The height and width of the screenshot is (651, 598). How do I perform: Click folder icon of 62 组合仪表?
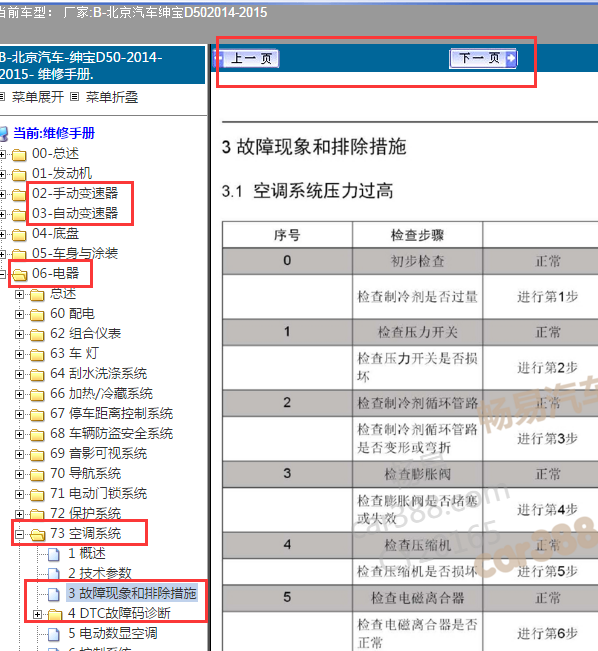(x=37, y=335)
